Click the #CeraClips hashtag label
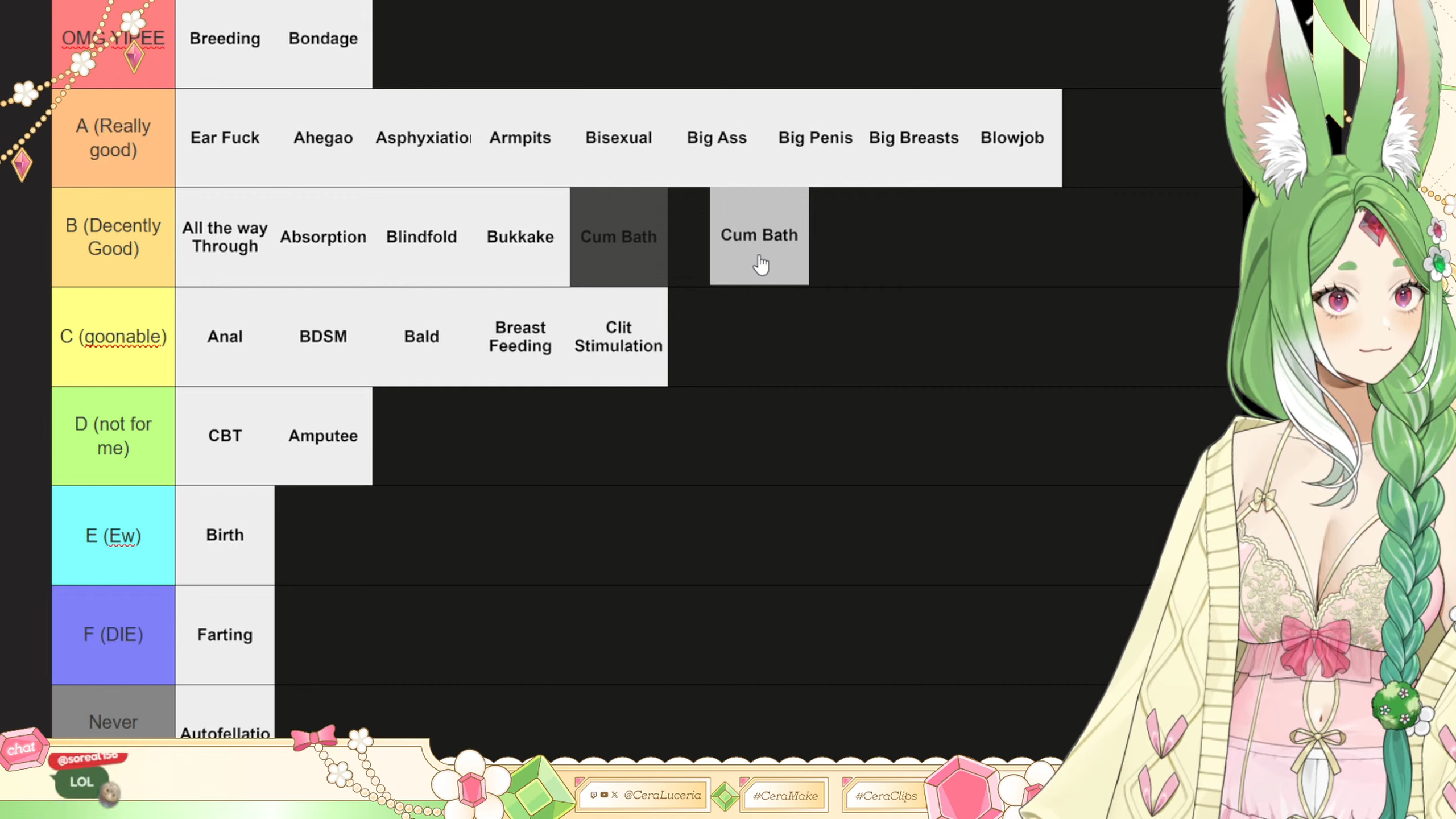 click(x=886, y=796)
